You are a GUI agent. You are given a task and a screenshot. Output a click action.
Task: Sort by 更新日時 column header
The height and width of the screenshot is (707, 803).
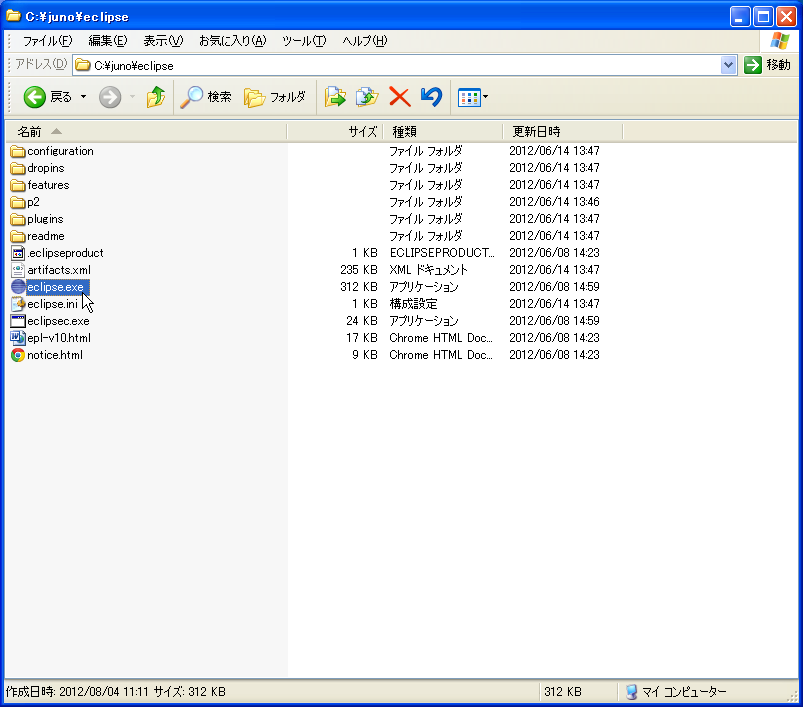pyautogui.click(x=562, y=132)
